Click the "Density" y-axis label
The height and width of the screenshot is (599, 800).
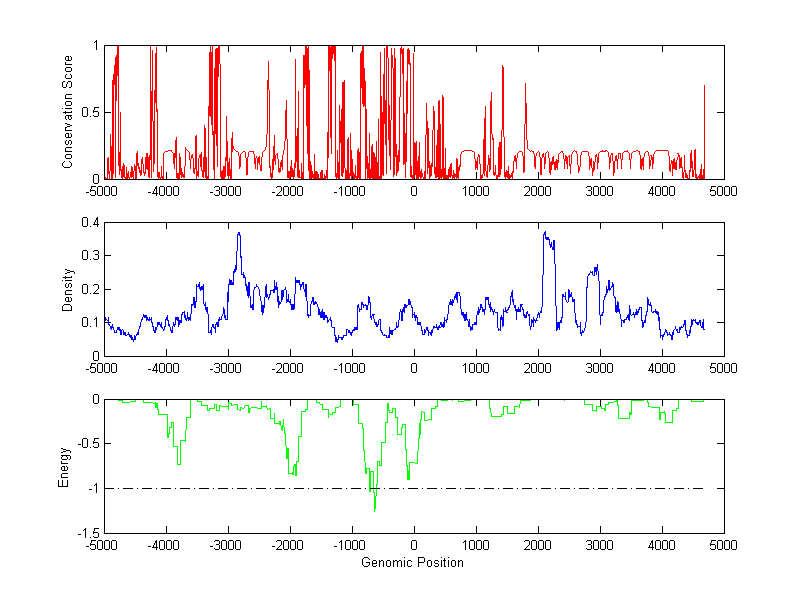coord(68,289)
